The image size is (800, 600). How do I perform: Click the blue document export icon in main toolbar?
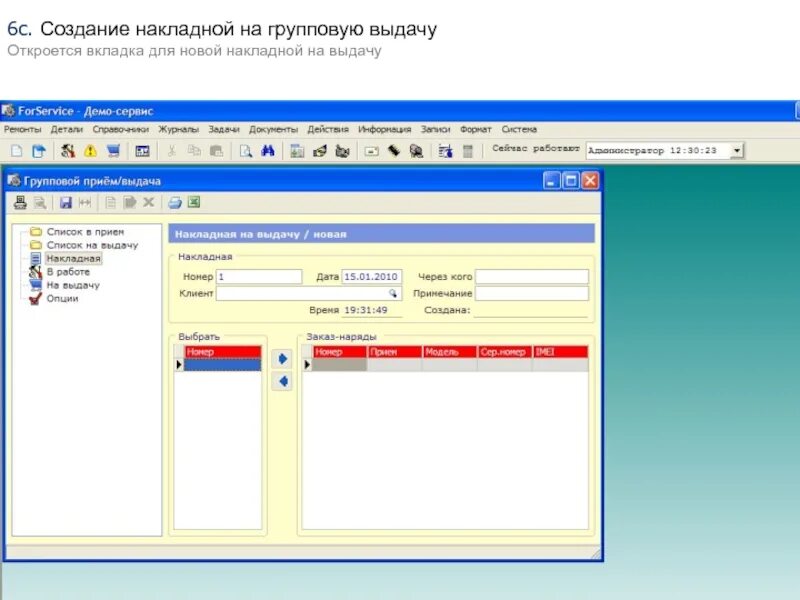[39, 151]
